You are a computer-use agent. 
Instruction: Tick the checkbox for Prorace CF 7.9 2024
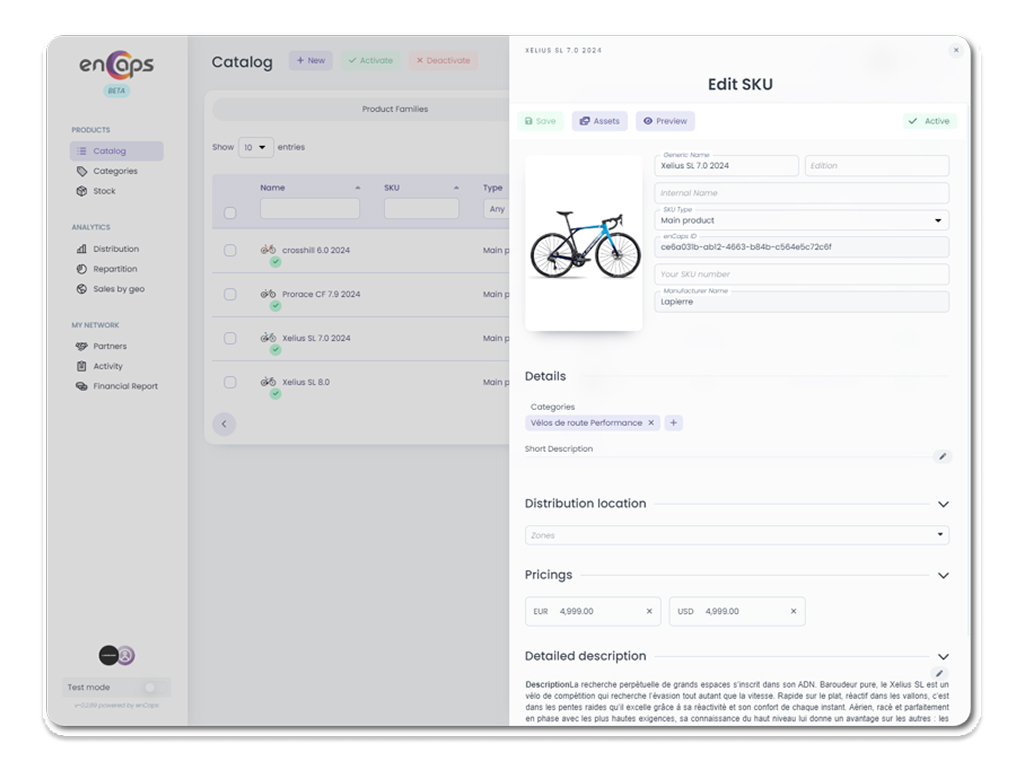pos(230,295)
